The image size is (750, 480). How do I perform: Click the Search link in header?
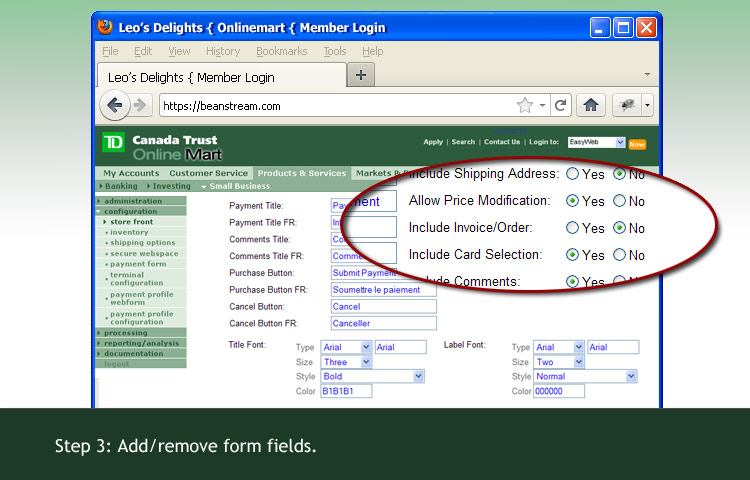click(463, 142)
